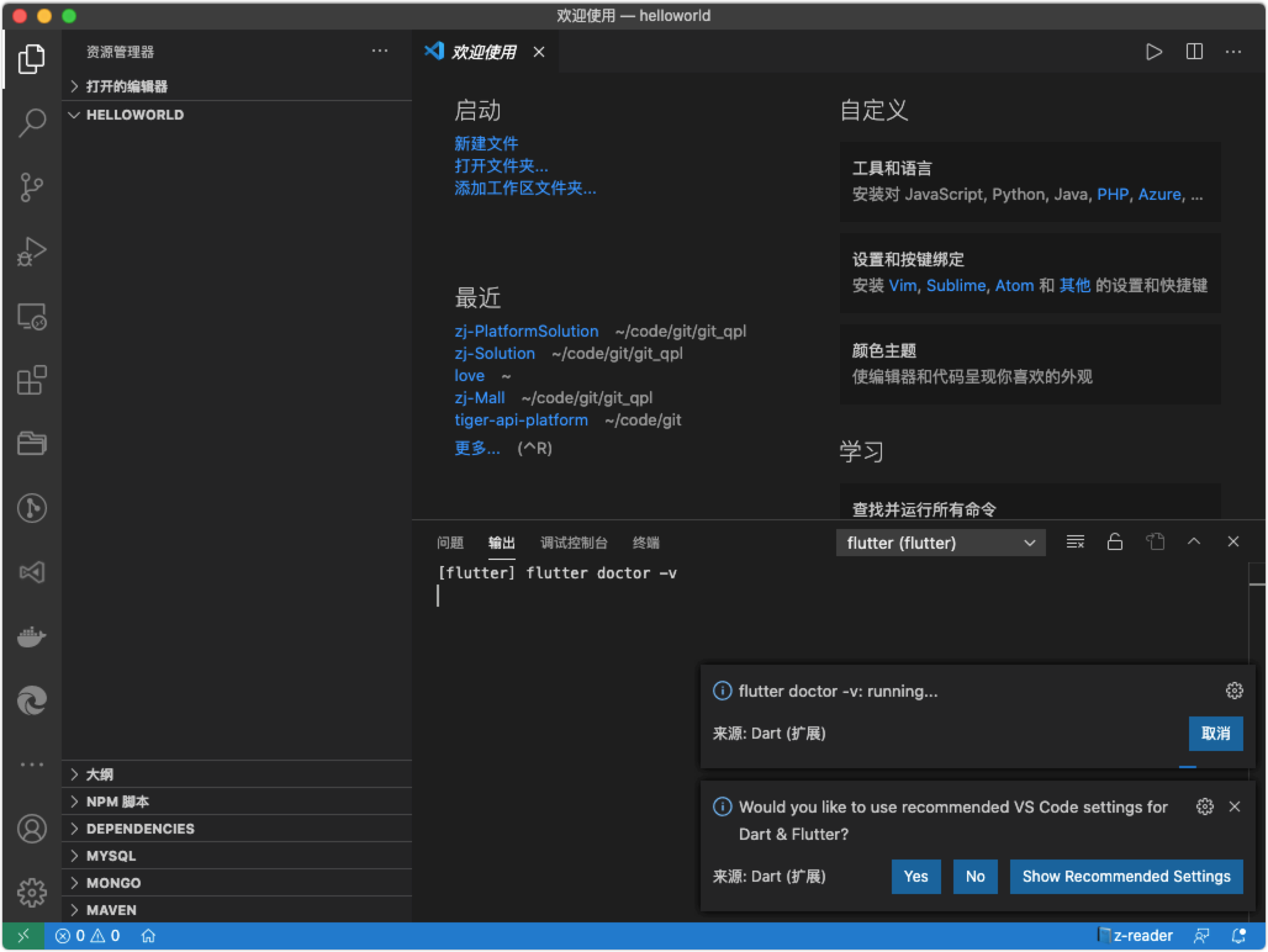Open the Manage gear icon
1268x952 pixels.
31,893
